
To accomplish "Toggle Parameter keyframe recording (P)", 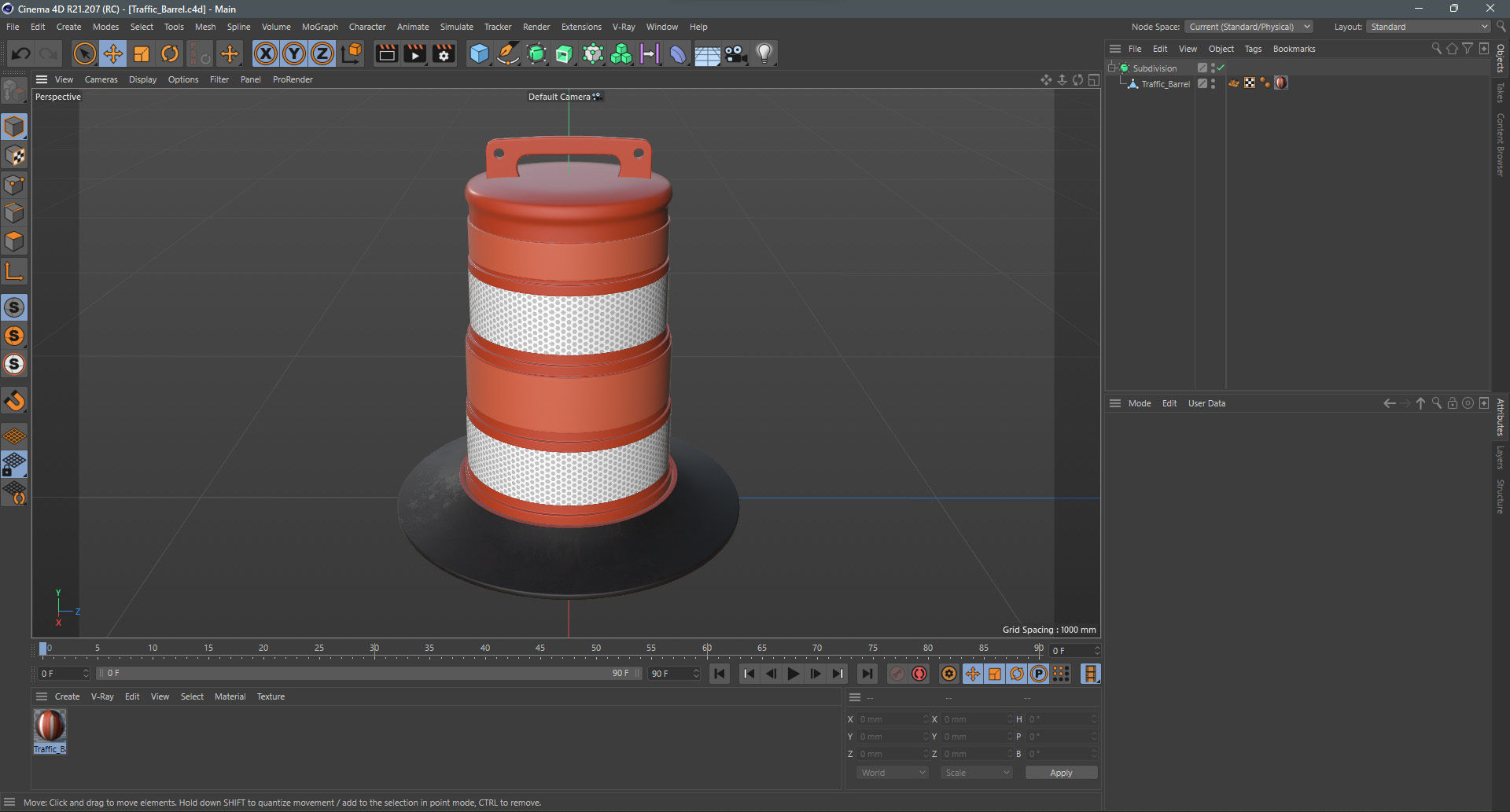I will [1039, 674].
